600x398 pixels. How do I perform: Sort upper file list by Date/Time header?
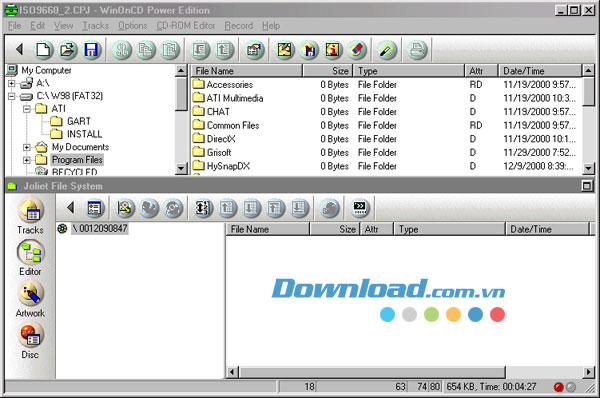point(540,71)
